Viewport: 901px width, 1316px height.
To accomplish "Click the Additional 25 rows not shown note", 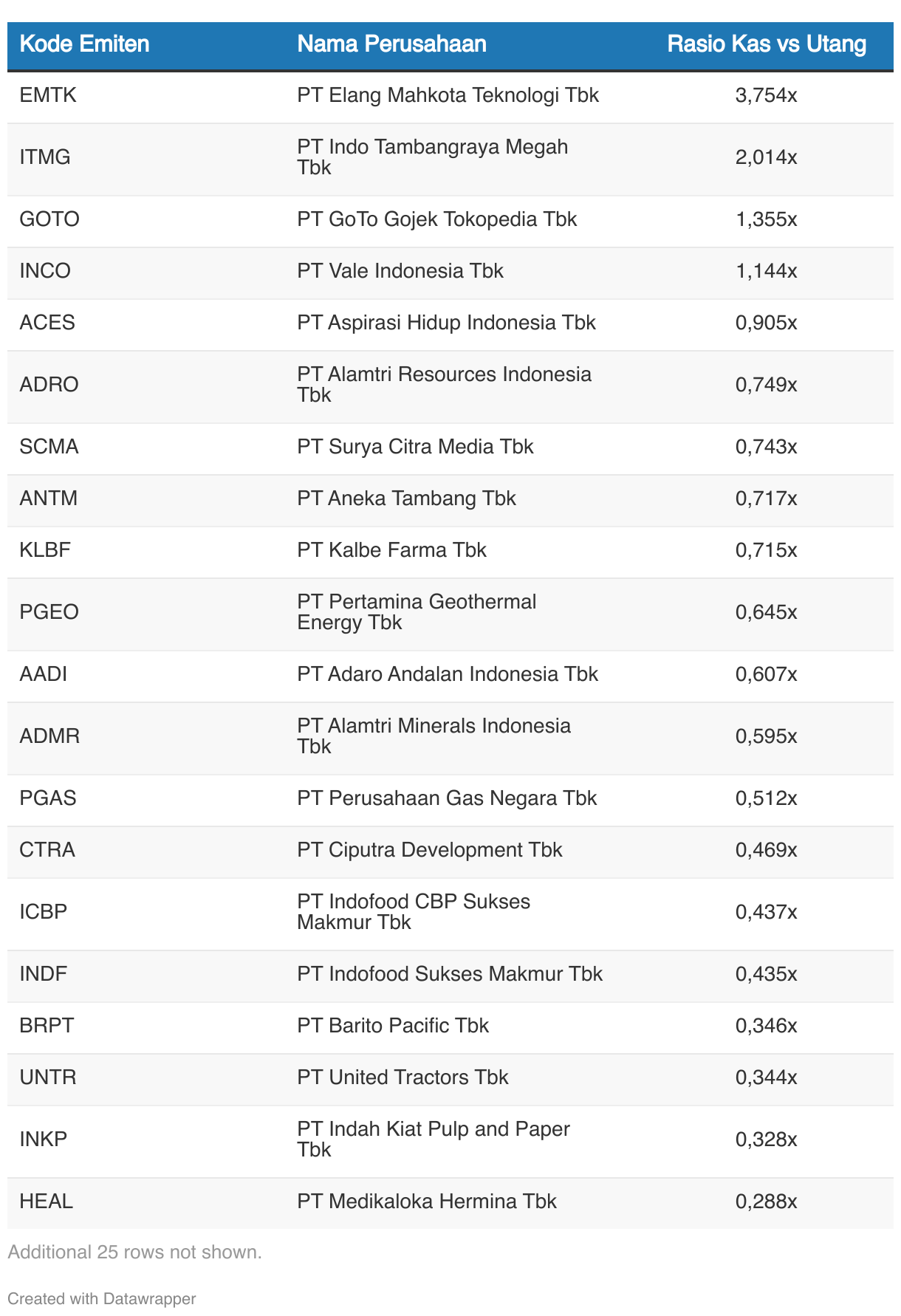I will pyautogui.click(x=134, y=1252).
